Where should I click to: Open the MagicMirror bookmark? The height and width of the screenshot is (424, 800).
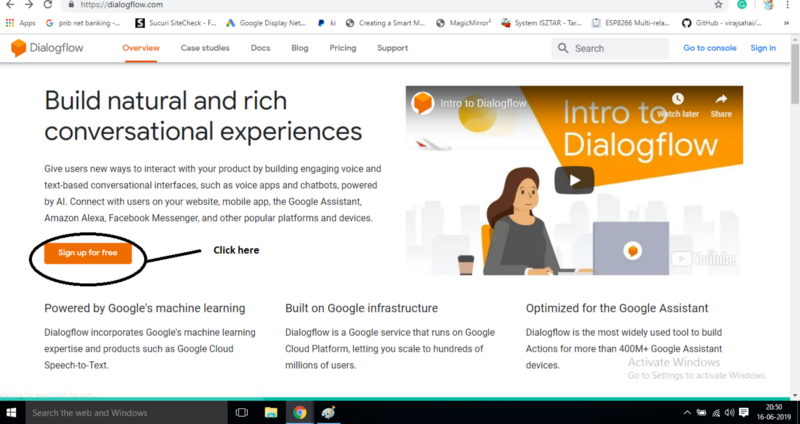464,23
